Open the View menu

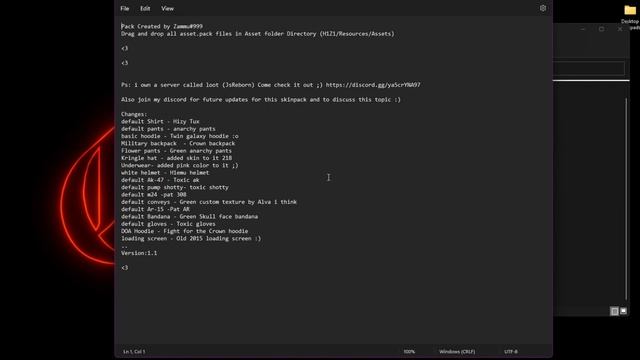167,9
